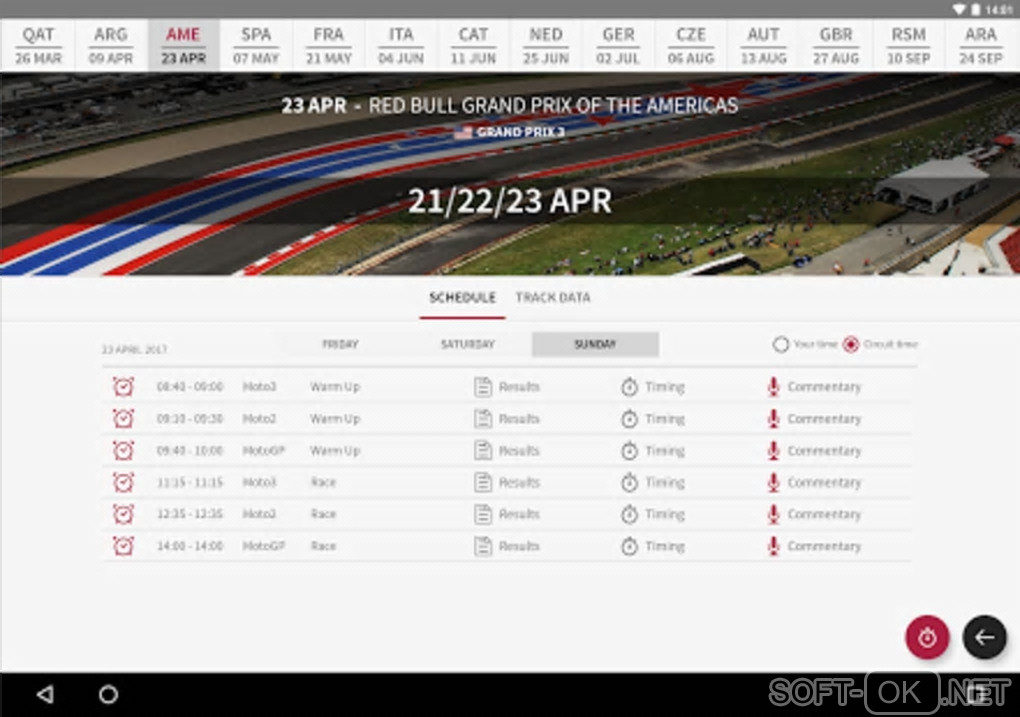Open Timing for 14:00 MotoGP Race

coord(652,546)
